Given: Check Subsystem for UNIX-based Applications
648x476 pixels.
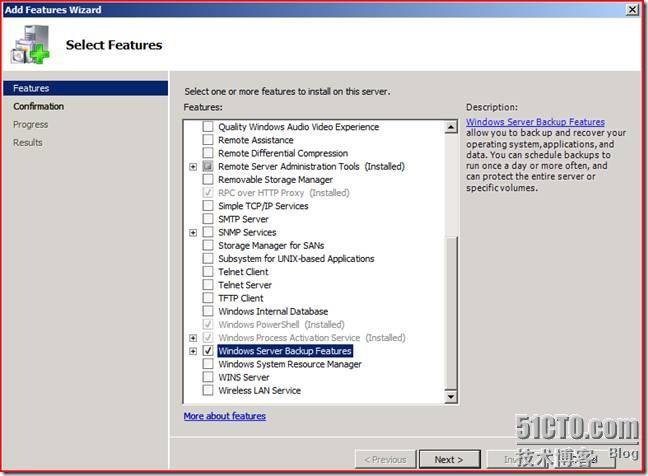Looking at the screenshot, I should tap(208, 258).
